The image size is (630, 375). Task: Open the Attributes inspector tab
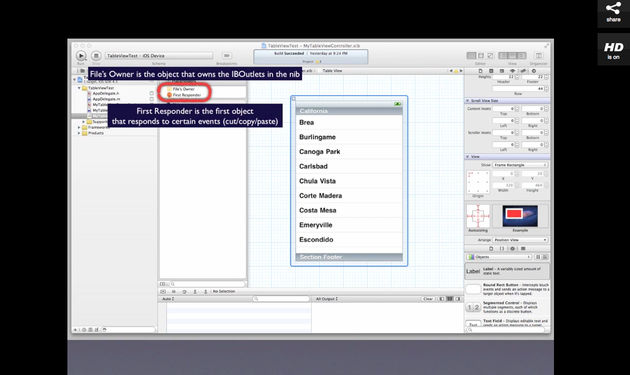(x=512, y=71)
